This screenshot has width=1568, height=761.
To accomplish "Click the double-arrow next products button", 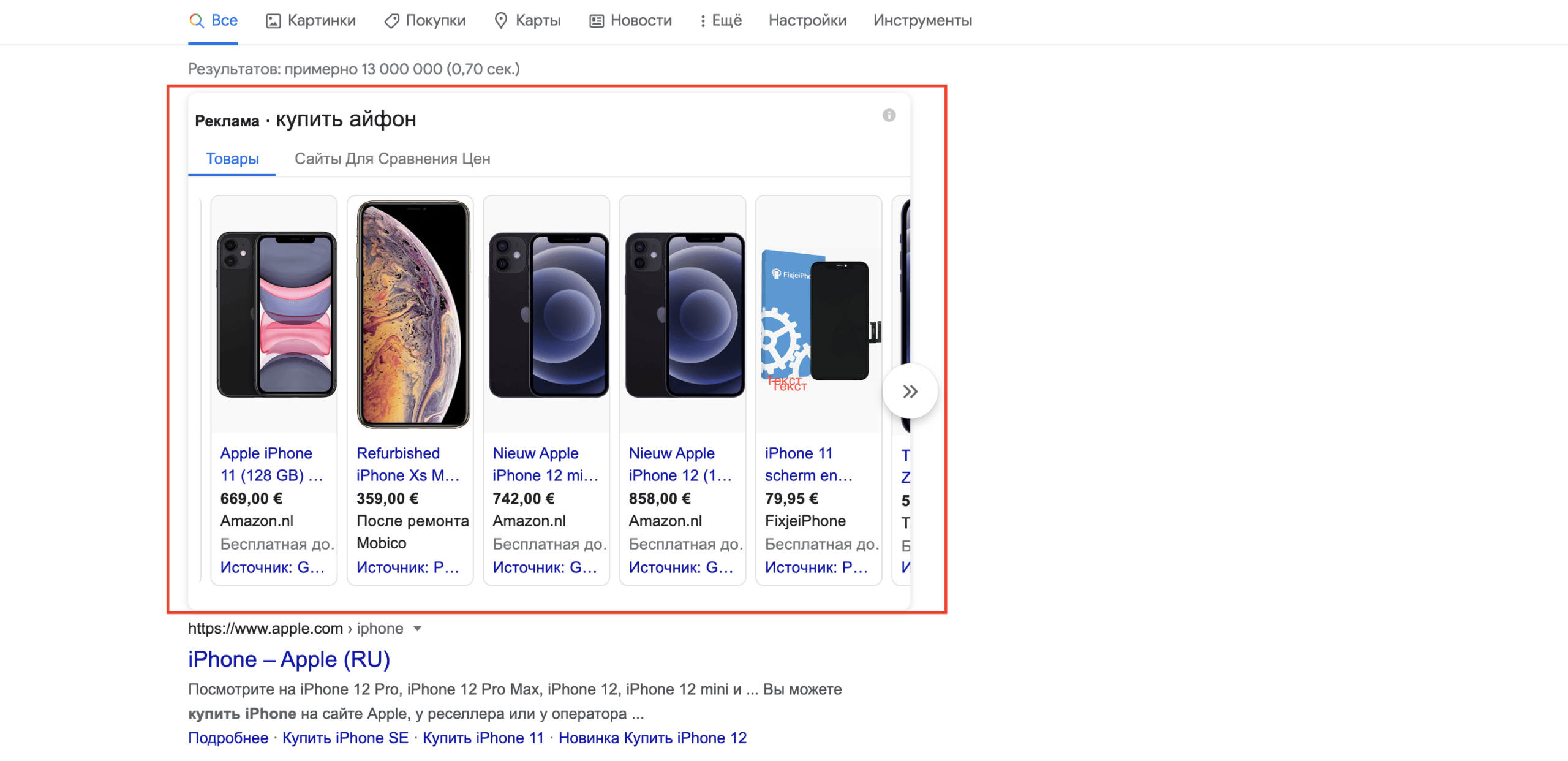I will [910, 392].
